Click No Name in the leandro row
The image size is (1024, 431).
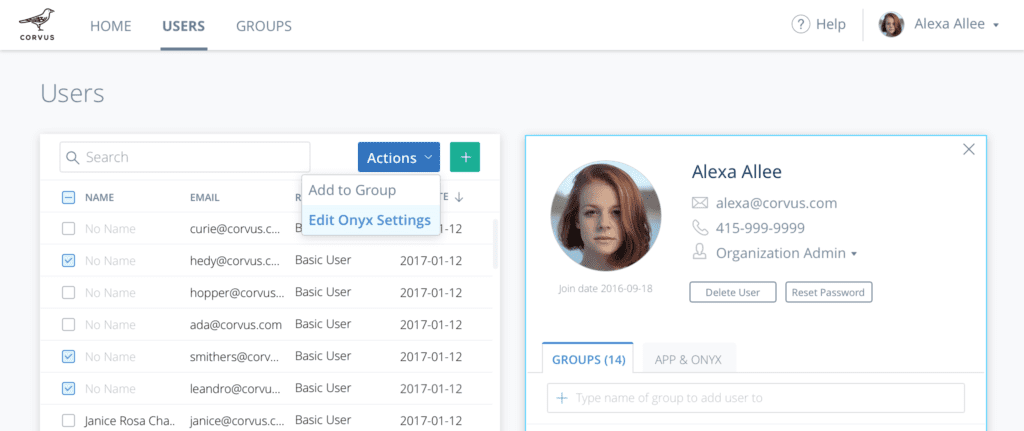pos(110,389)
